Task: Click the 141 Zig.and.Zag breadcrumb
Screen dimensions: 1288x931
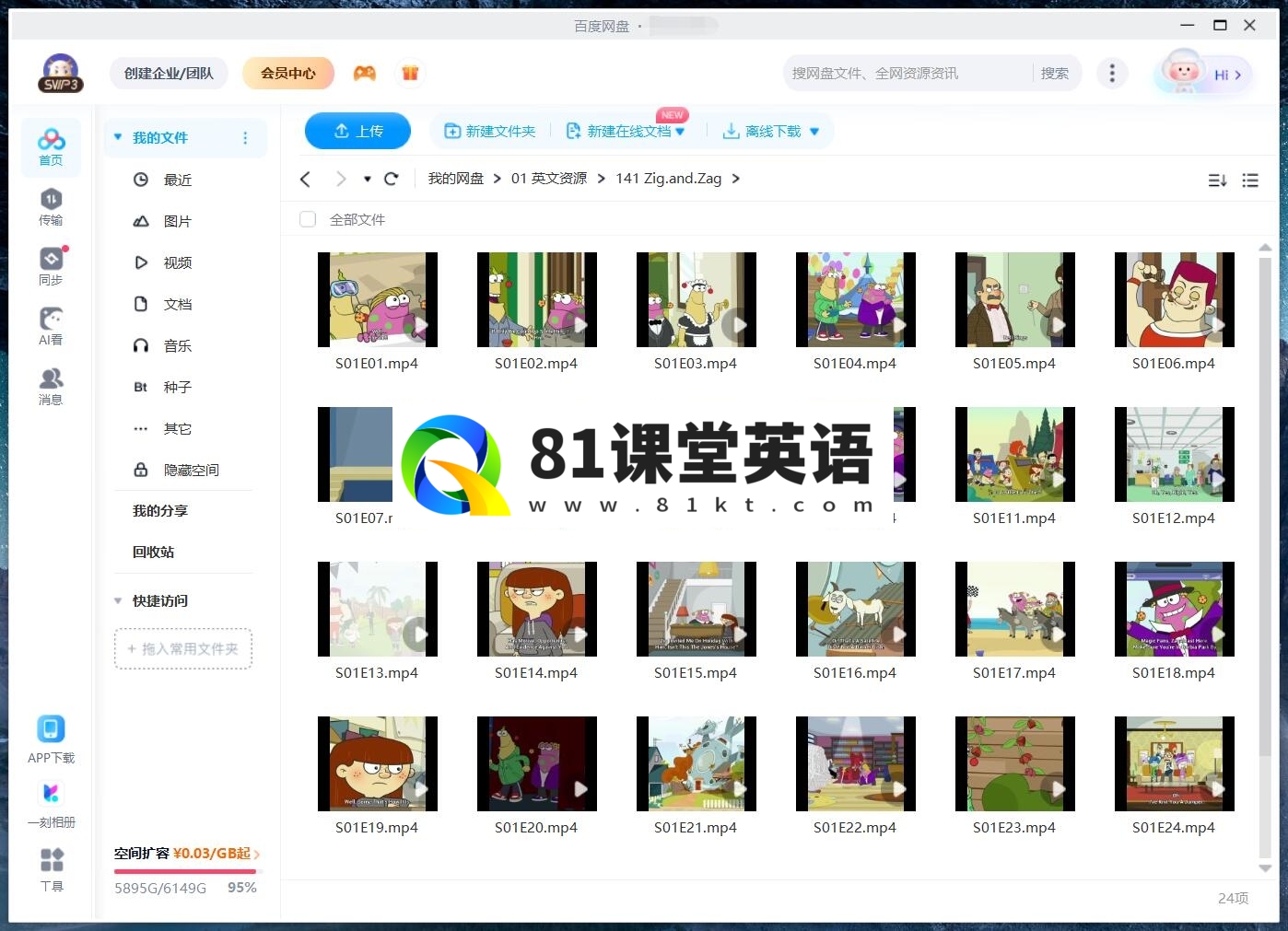Action: click(669, 179)
